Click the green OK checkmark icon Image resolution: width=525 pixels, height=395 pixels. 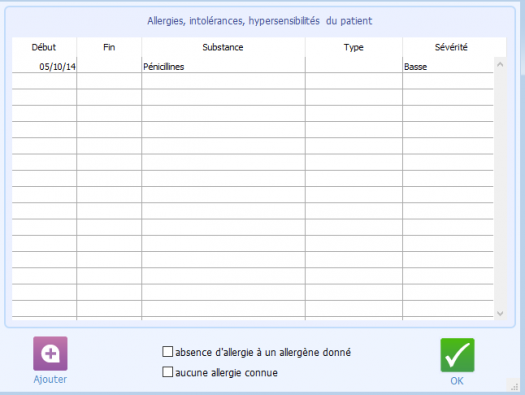[x=457, y=355]
